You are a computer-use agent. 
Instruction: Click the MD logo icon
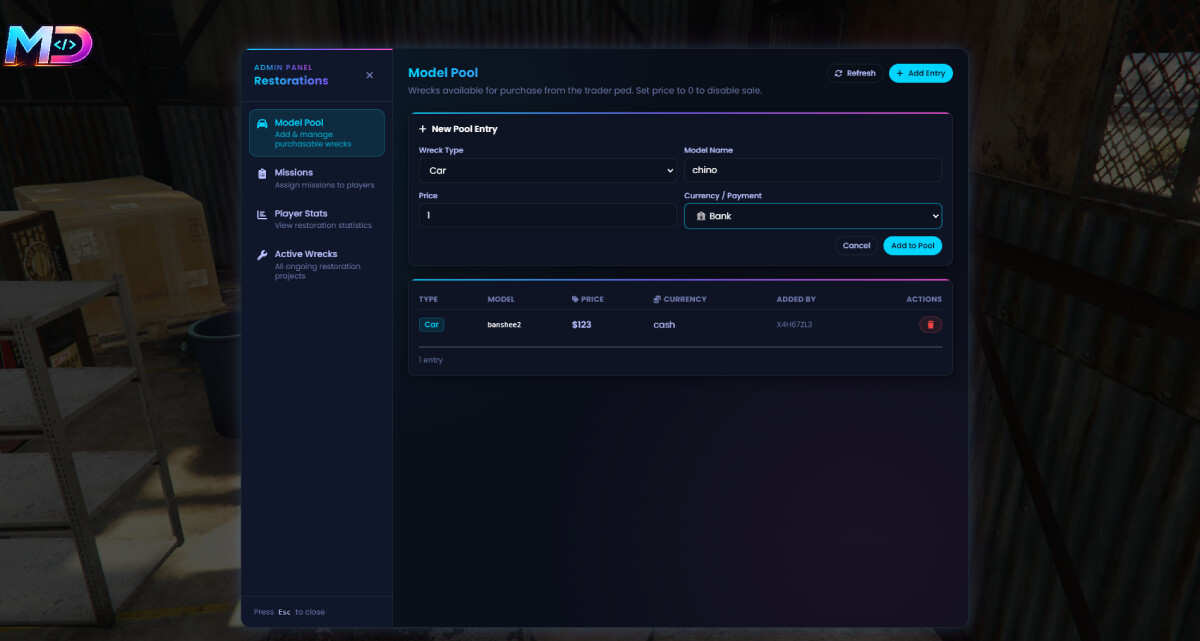48,45
